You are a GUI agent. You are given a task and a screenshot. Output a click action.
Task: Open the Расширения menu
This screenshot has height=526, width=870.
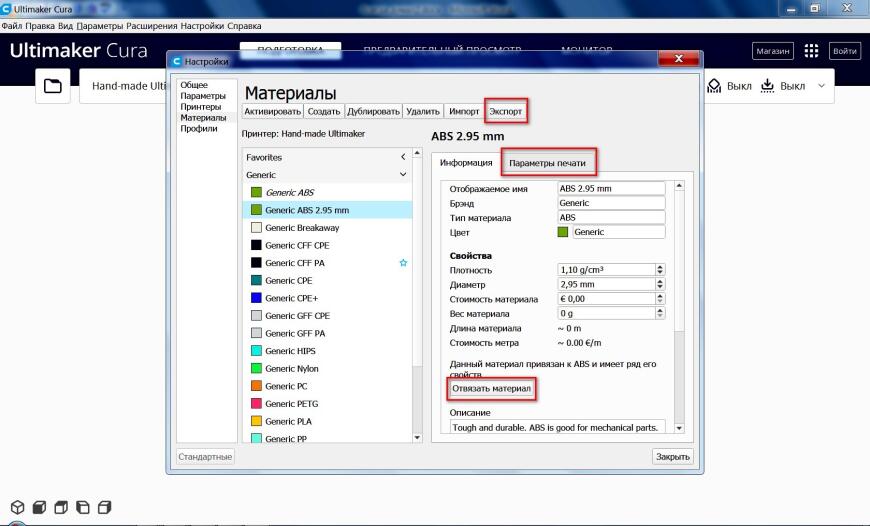(152, 26)
